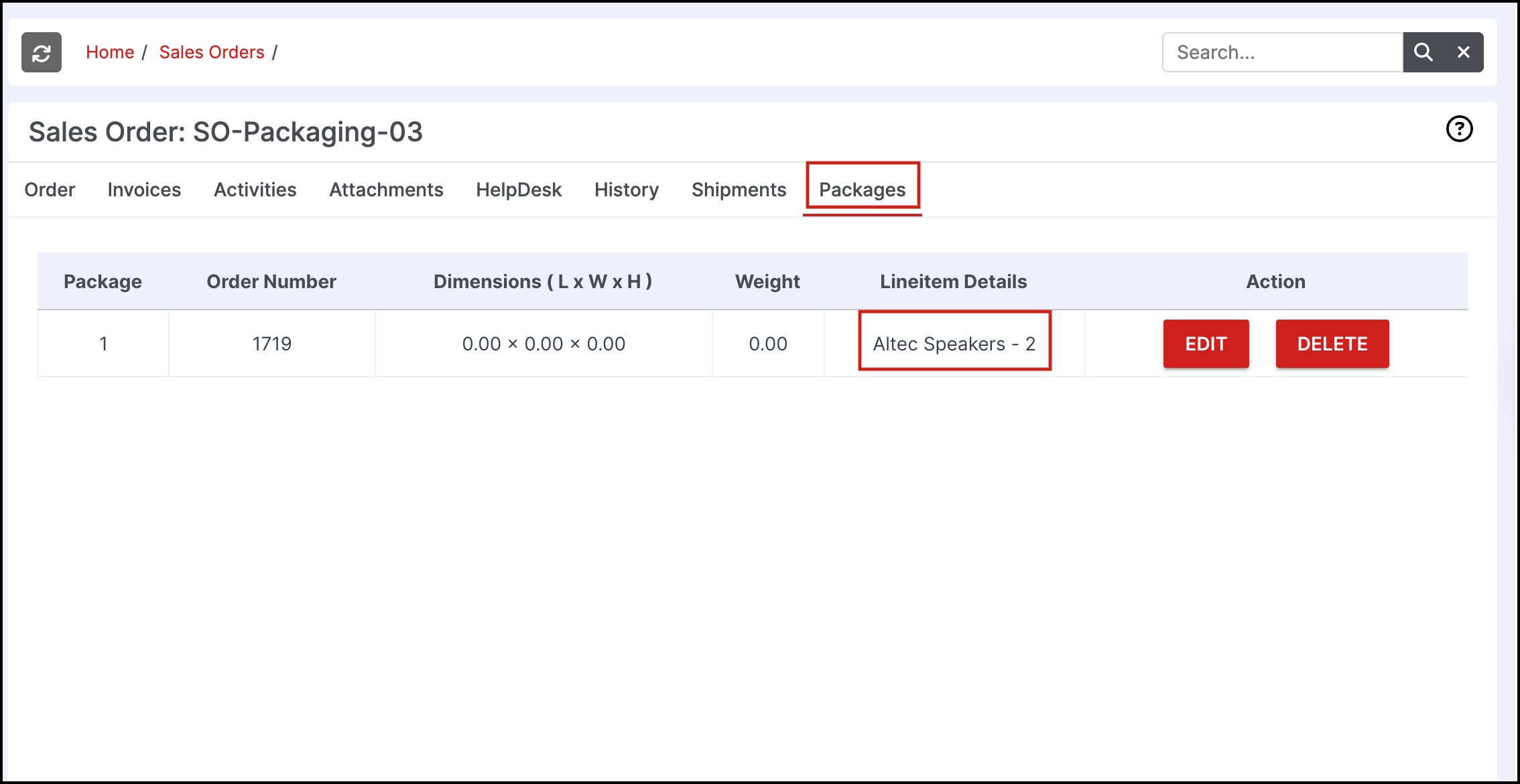Open Sales Orders breadcrumb link
The width and height of the screenshot is (1520, 784).
(212, 52)
